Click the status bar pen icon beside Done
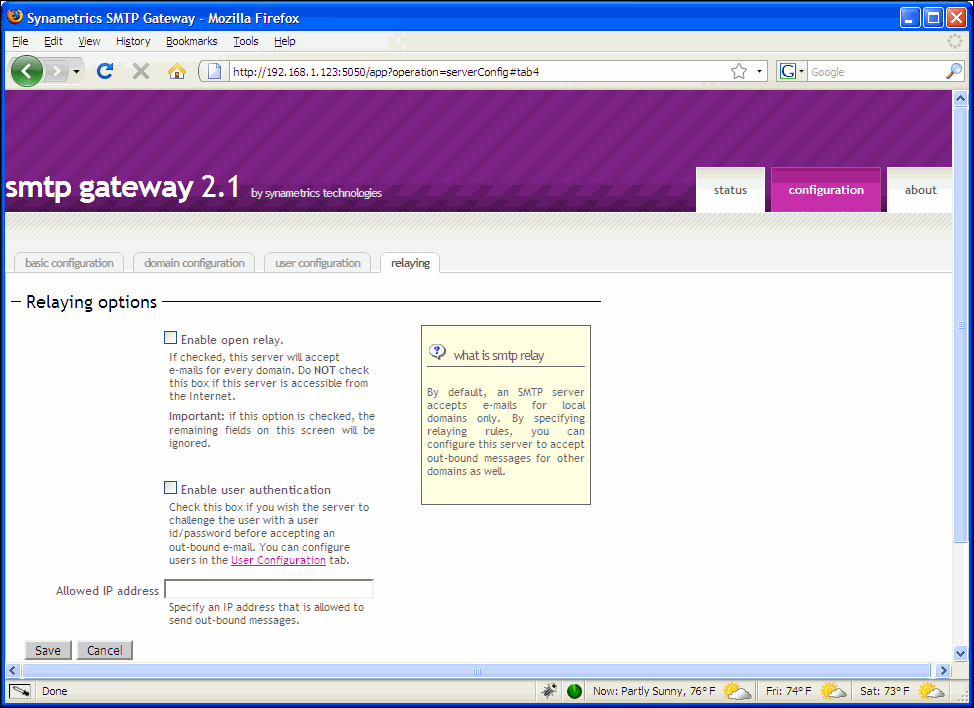 (20, 691)
